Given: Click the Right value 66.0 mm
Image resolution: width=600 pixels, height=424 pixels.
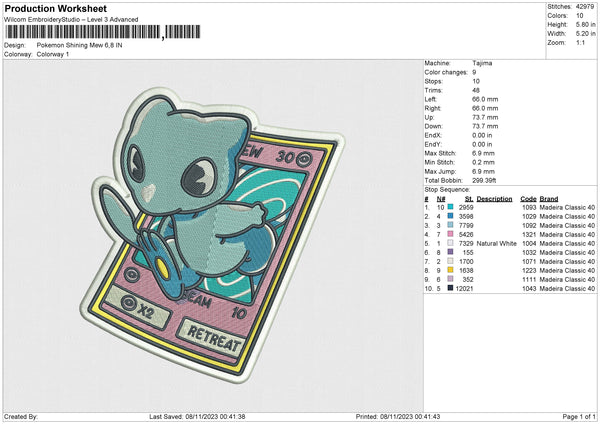Looking at the screenshot, I should point(485,108).
